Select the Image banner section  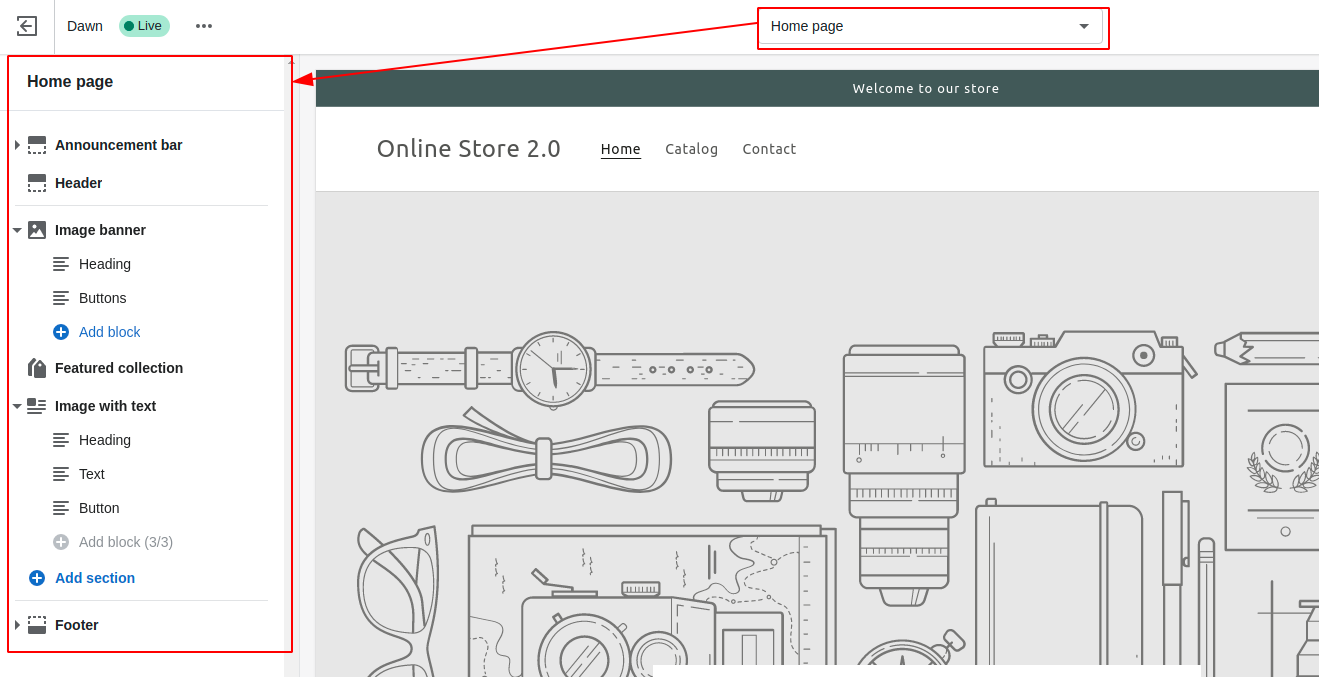coord(100,230)
